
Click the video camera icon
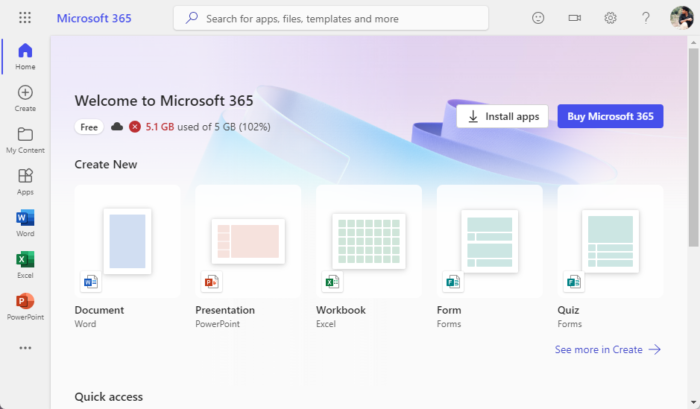(x=574, y=18)
